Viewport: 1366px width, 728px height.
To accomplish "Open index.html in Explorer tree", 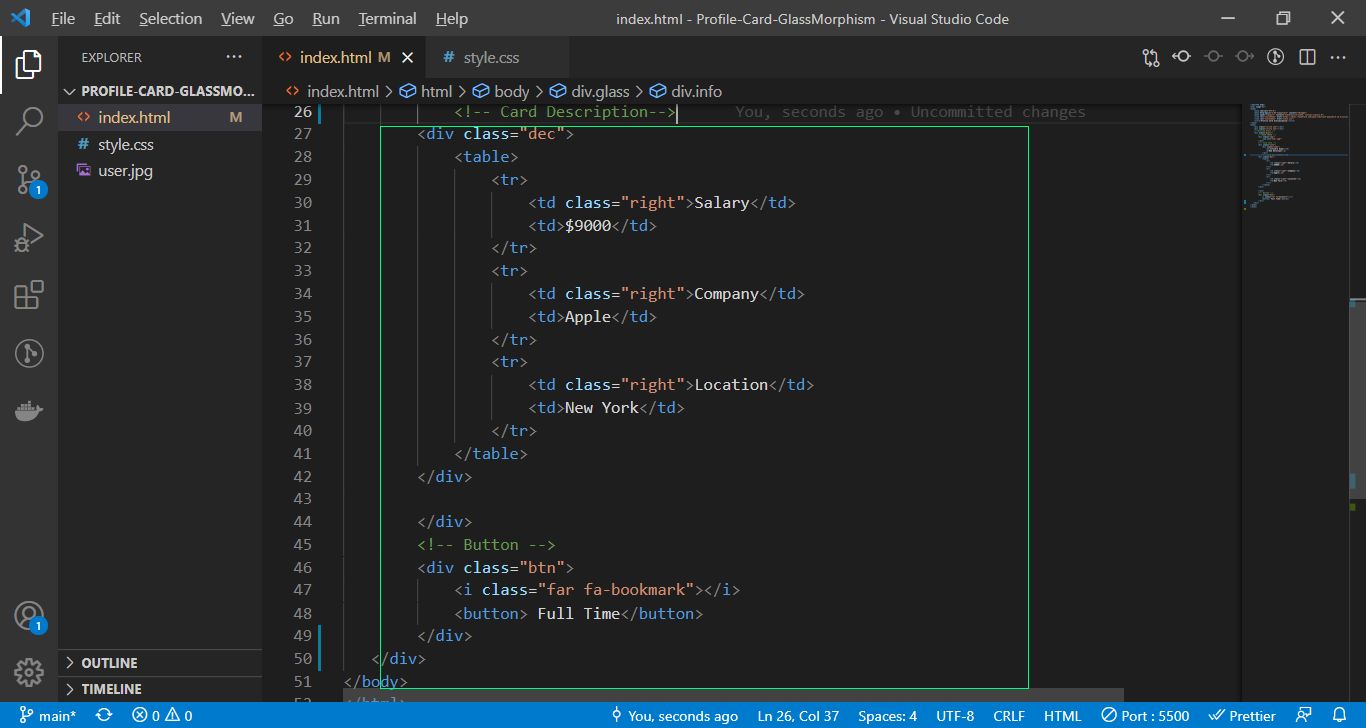I will [x=160, y=117].
